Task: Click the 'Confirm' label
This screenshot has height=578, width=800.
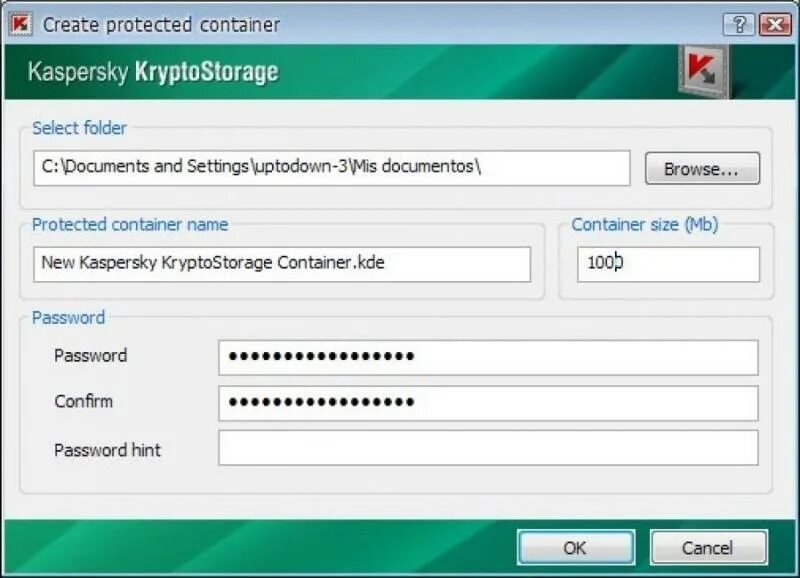Action: (83, 401)
